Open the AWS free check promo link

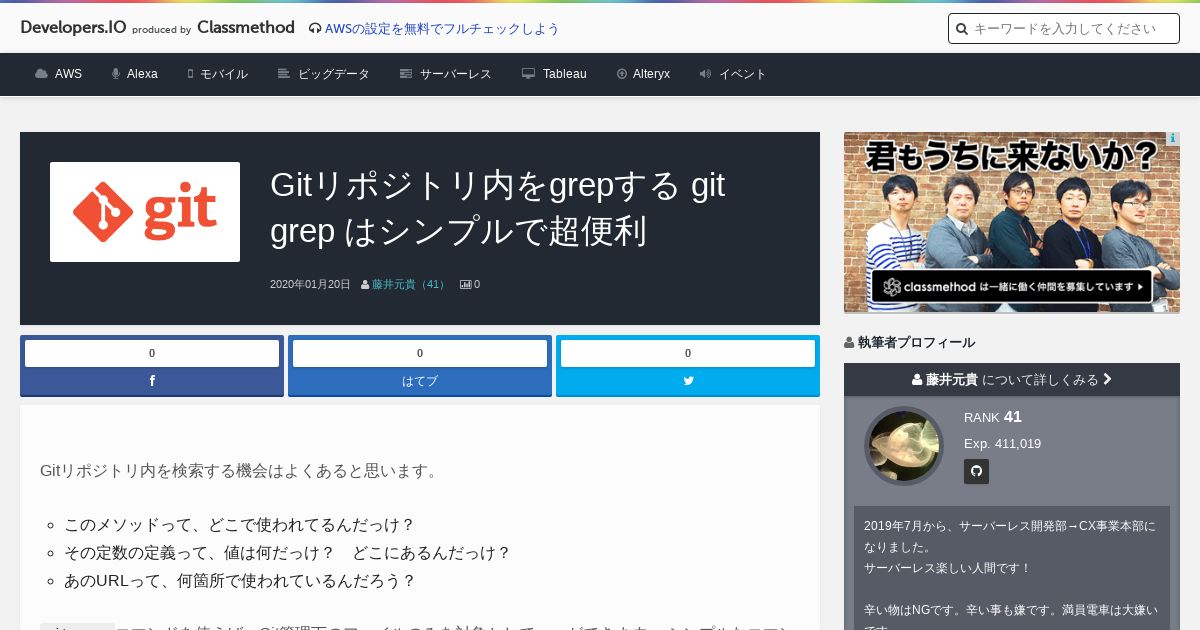pyautogui.click(x=434, y=29)
